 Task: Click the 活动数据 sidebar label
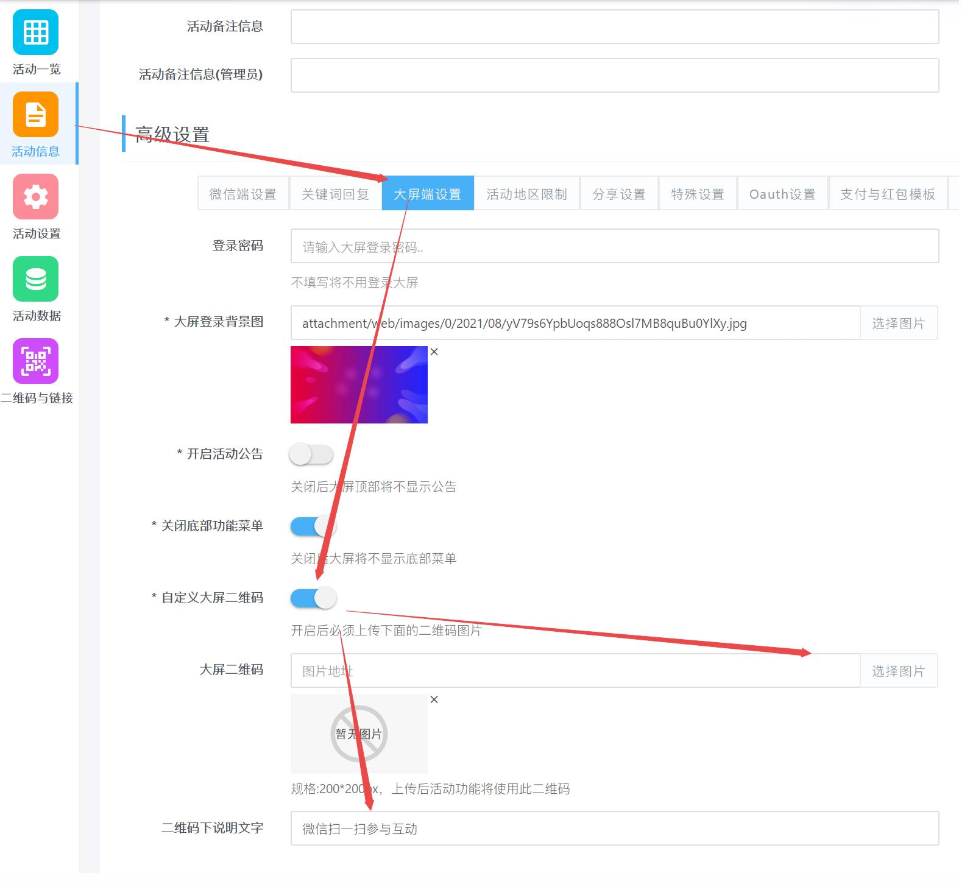[36, 316]
